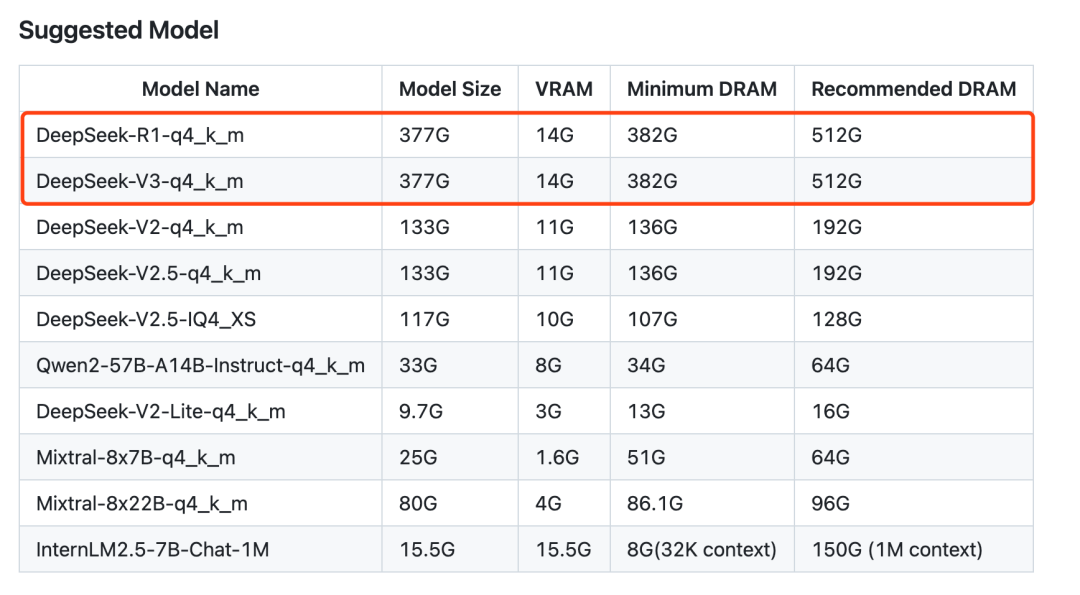This screenshot has height=595, width=1080.
Task: Click the 86.1G Minimum DRAM cell
Action: click(x=654, y=503)
